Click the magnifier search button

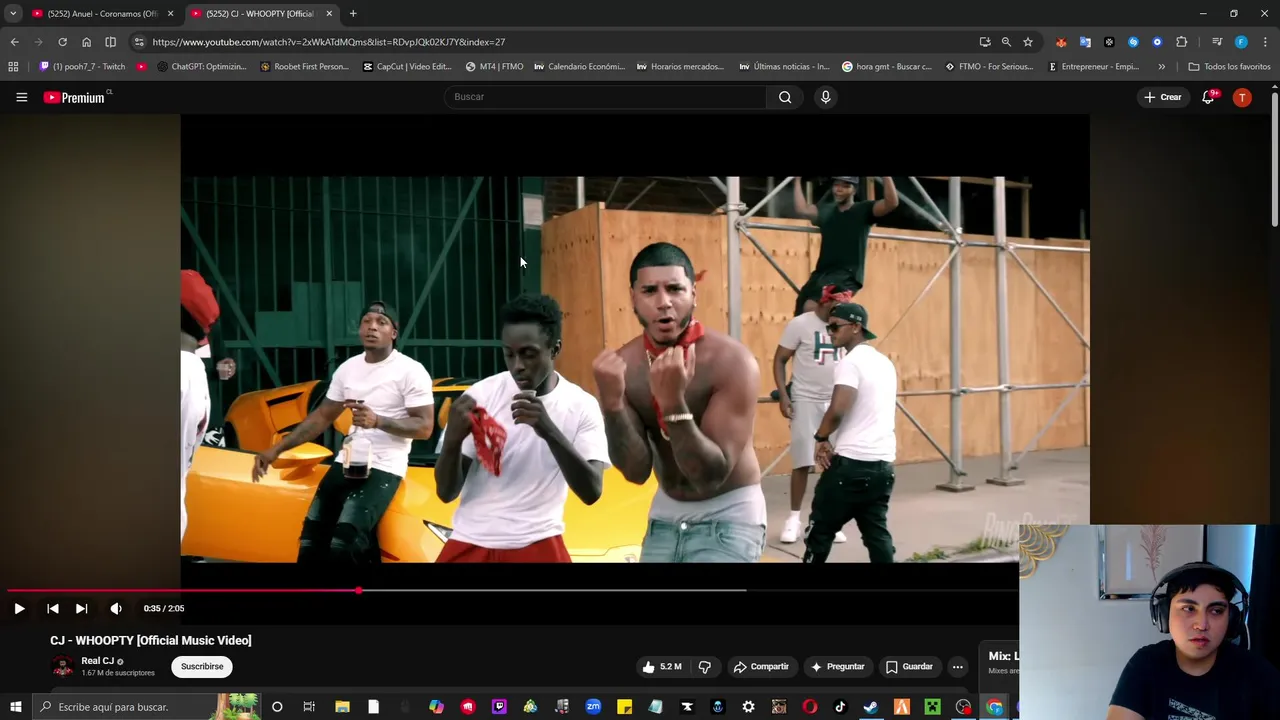(785, 97)
